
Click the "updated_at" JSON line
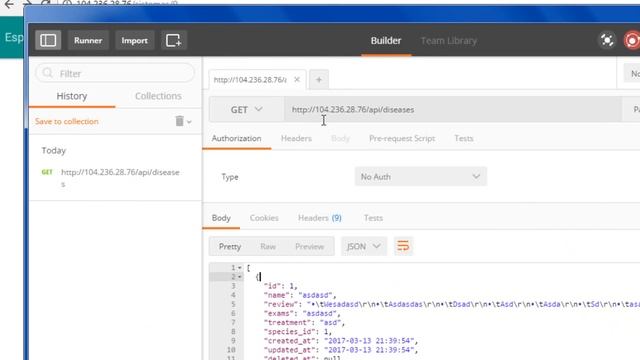point(341,350)
